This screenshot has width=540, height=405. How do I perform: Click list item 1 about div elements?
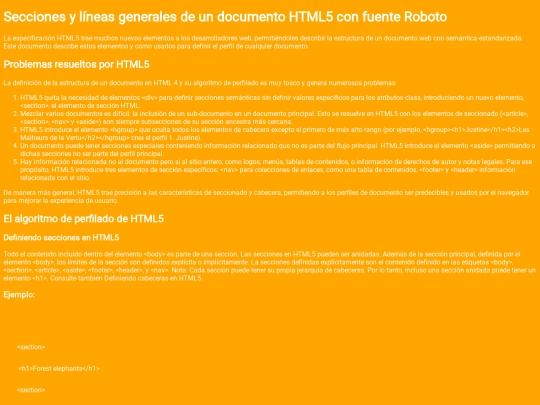(272, 102)
